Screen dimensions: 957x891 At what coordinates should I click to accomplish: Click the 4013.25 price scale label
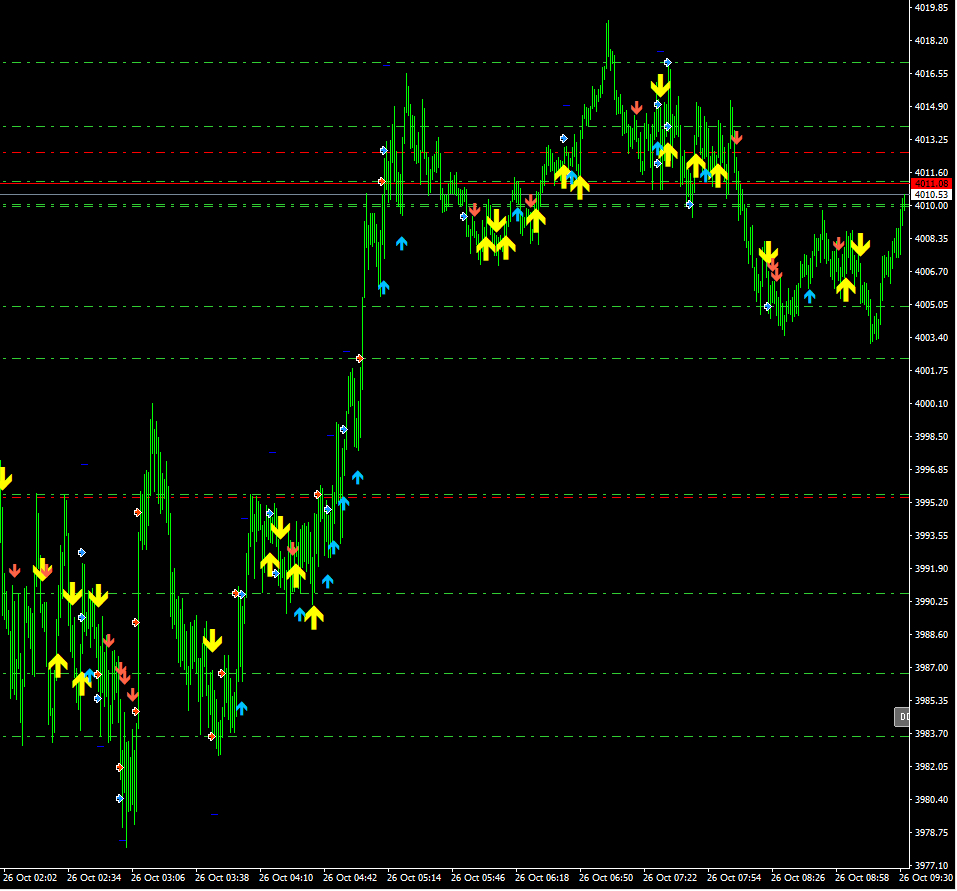pyautogui.click(x=931, y=139)
